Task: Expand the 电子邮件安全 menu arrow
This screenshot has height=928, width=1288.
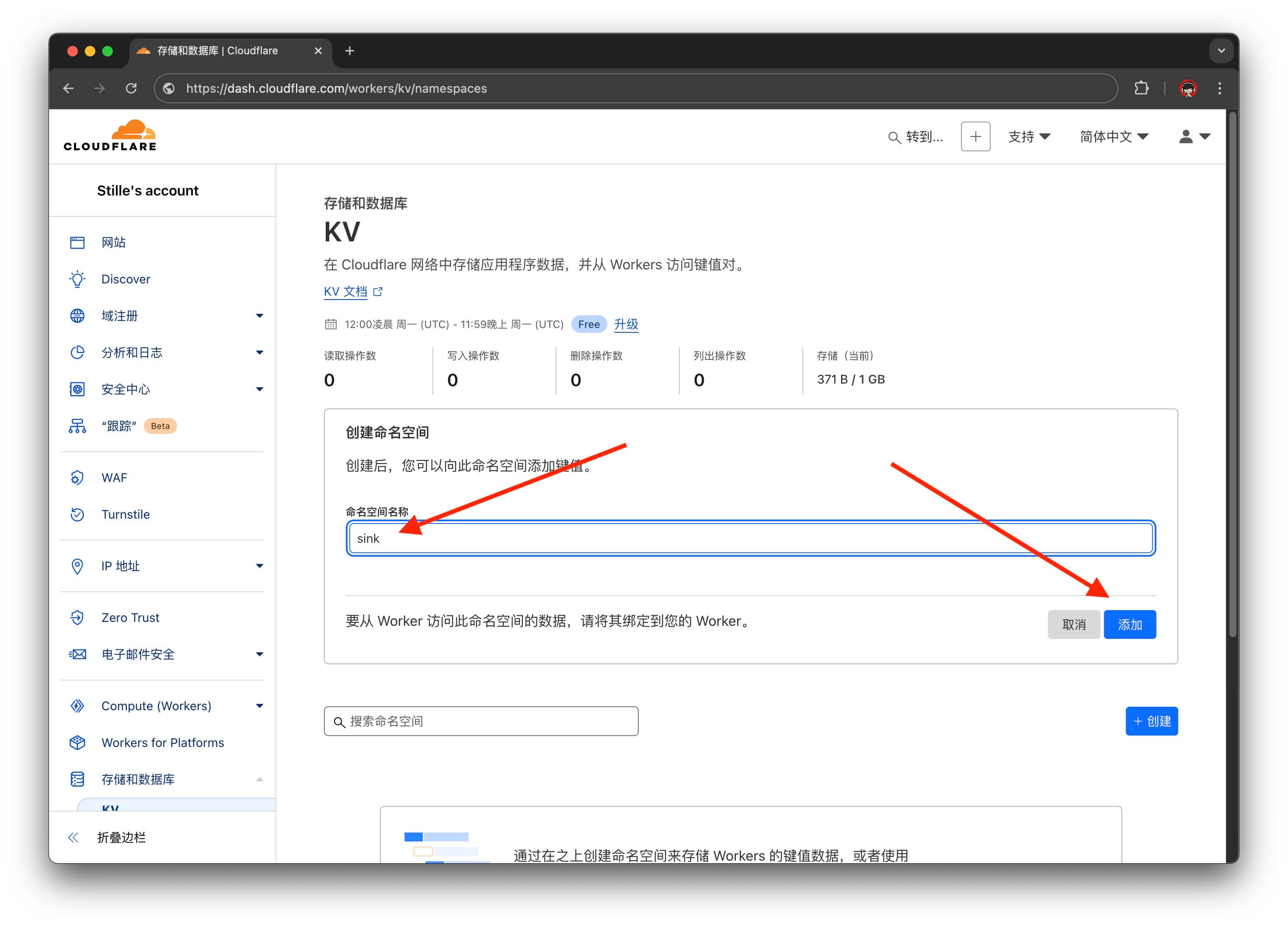Action: tap(260, 654)
